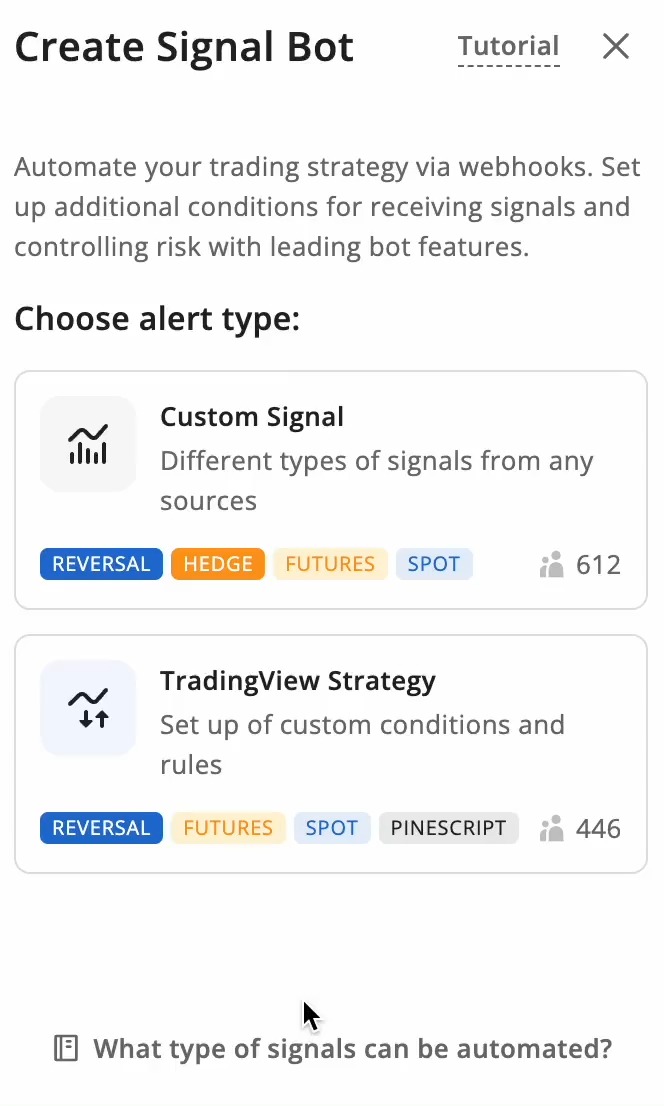Image resolution: width=664 pixels, height=1106 pixels.
Task: Click the FUTURES tag under TradingView Strategy
Action: pos(228,828)
